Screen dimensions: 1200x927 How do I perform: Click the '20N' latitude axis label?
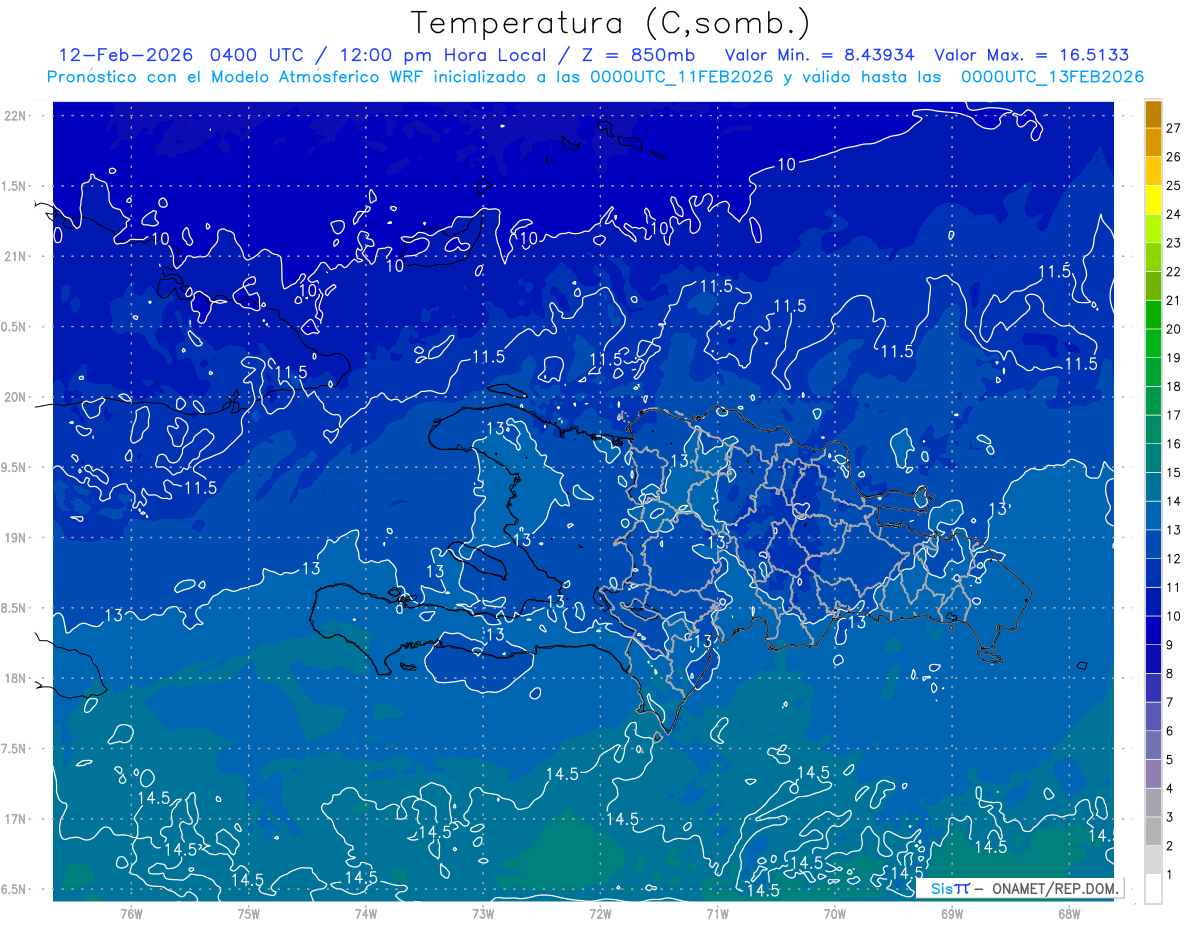tap(17, 397)
